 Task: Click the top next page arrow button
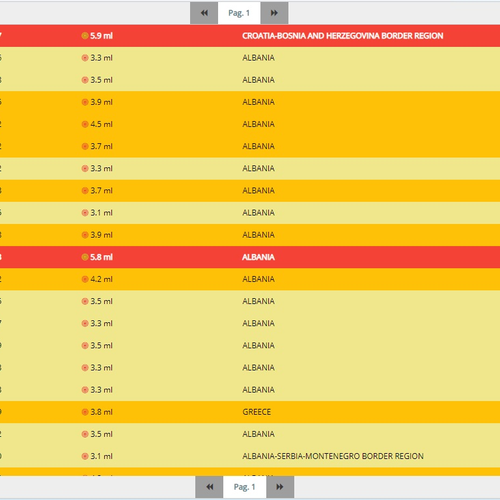coord(274,13)
